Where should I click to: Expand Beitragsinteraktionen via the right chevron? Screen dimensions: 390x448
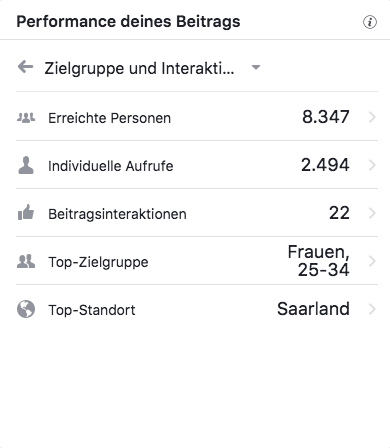point(372,213)
